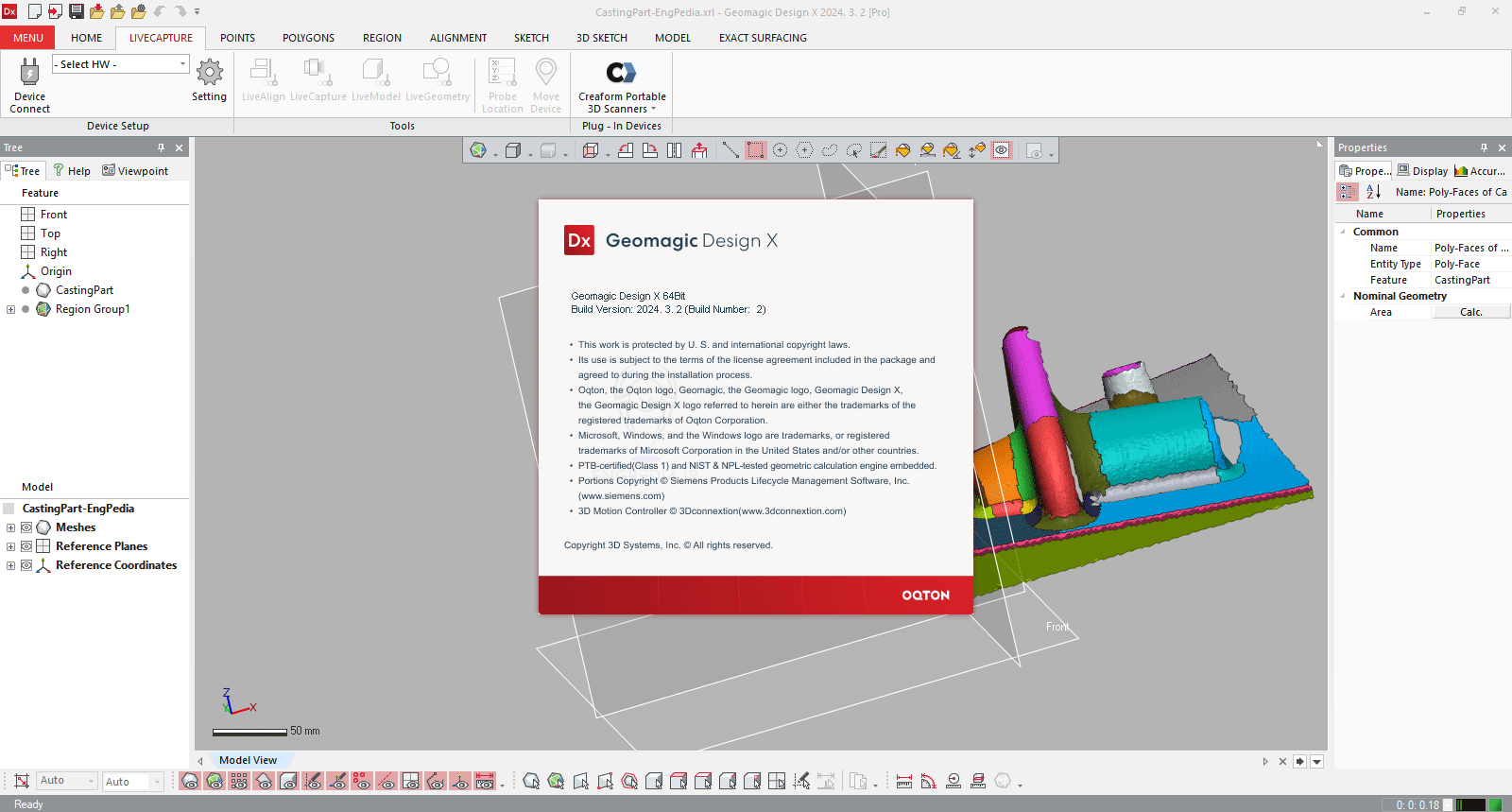Open the Viewpoint tab in Tree panel

click(135, 171)
